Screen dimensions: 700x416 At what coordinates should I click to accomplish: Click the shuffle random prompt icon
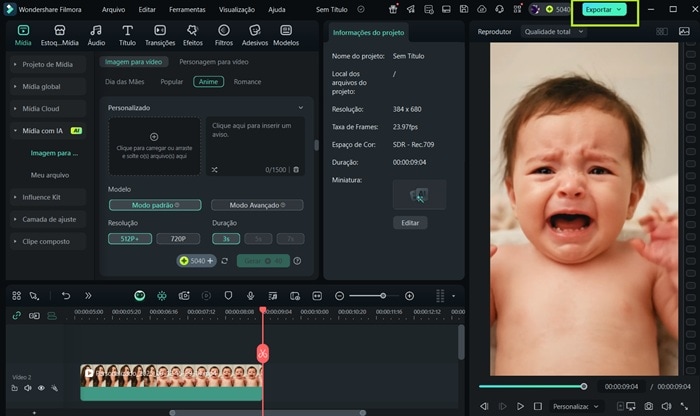tap(215, 170)
